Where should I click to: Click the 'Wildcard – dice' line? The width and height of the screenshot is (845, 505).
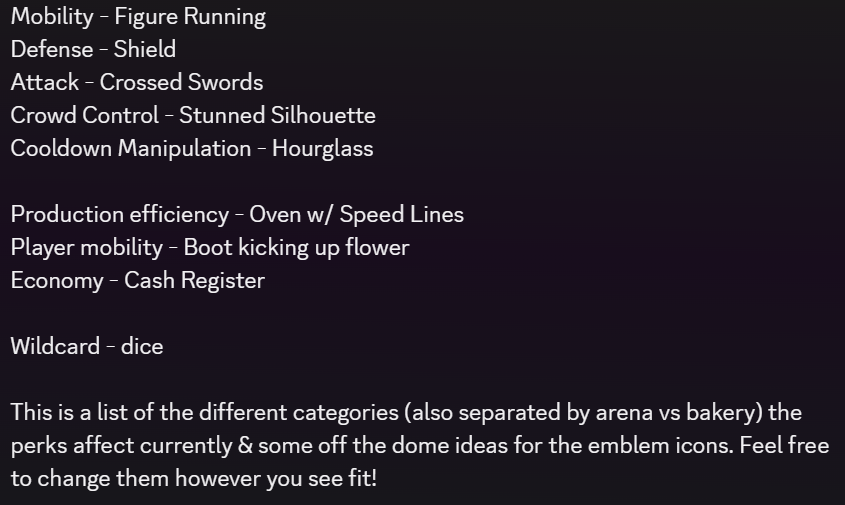point(87,347)
